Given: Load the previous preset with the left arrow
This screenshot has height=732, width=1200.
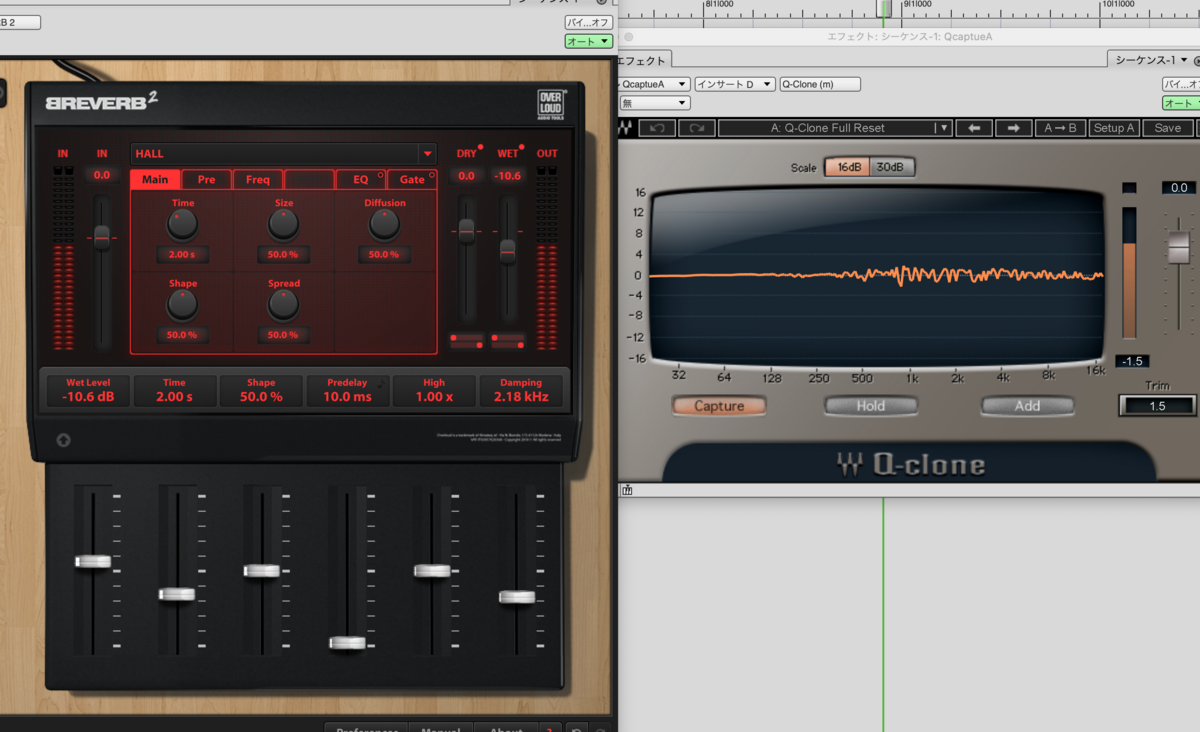Looking at the screenshot, I should 973,128.
